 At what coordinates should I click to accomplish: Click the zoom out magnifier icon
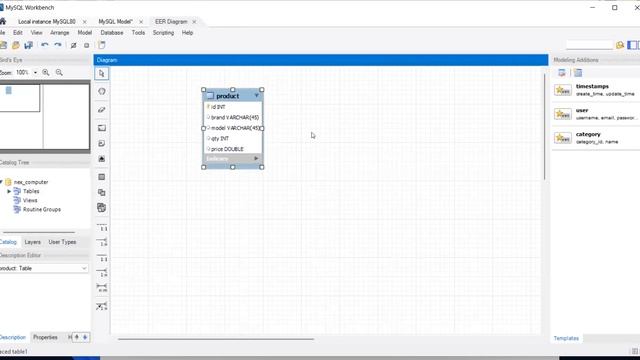[59, 72]
